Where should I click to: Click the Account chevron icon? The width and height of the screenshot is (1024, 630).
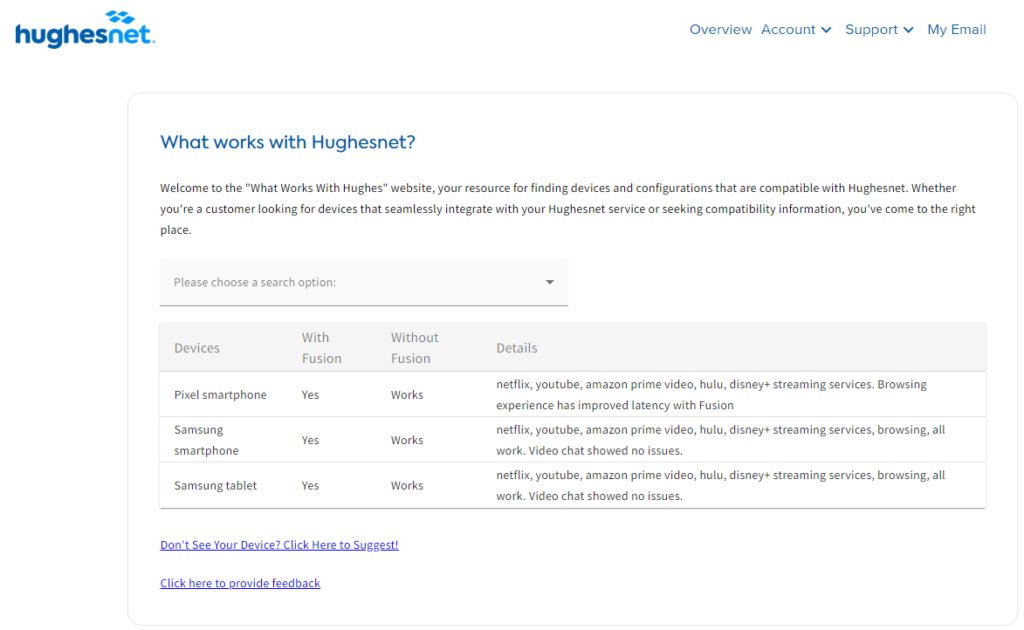827,30
